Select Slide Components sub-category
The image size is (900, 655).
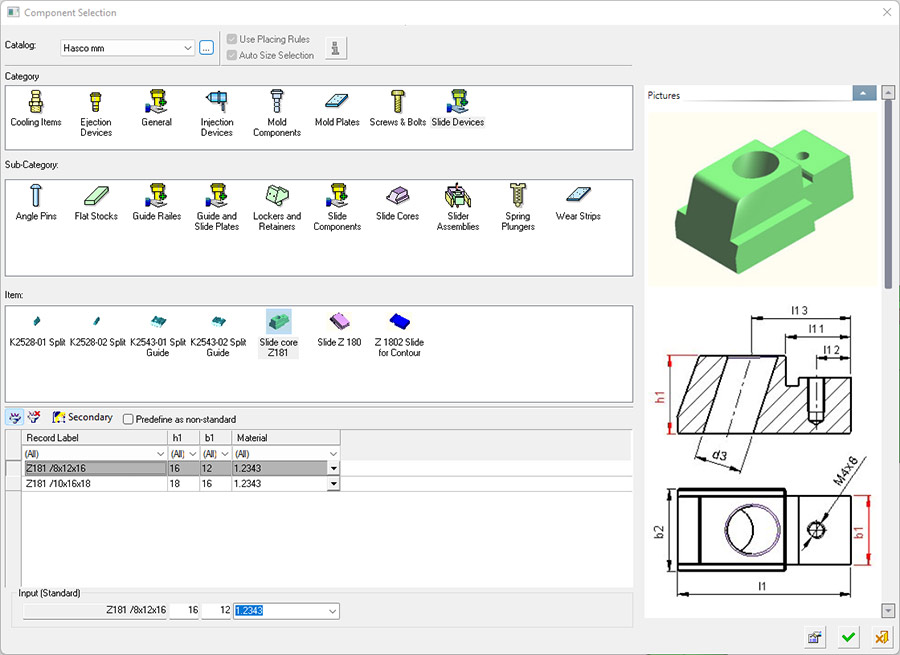pos(337,208)
